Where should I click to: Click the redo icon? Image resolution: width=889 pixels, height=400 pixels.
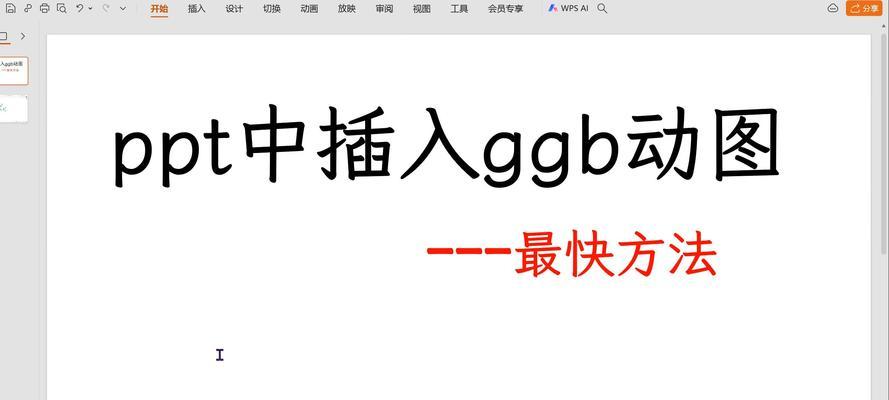(107, 8)
